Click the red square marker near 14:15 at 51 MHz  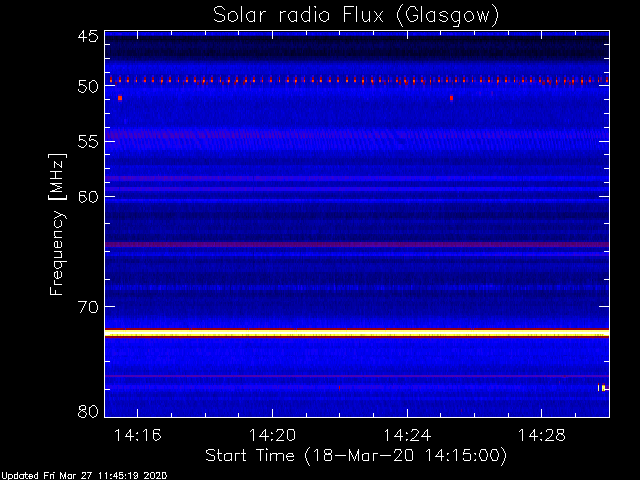click(x=120, y=98)
